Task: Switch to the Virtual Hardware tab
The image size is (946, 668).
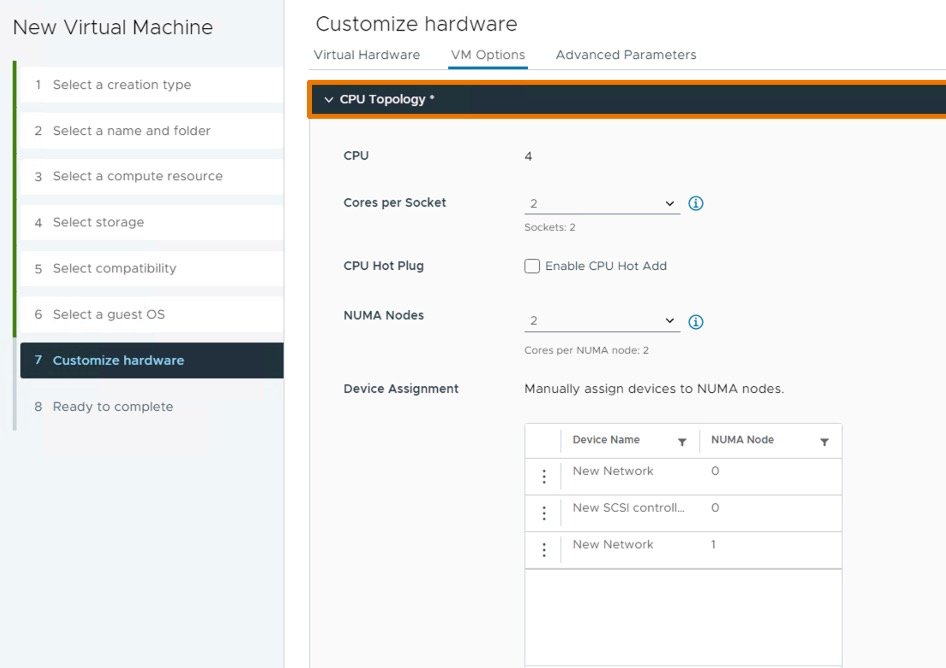Action: tap(367, 55)
